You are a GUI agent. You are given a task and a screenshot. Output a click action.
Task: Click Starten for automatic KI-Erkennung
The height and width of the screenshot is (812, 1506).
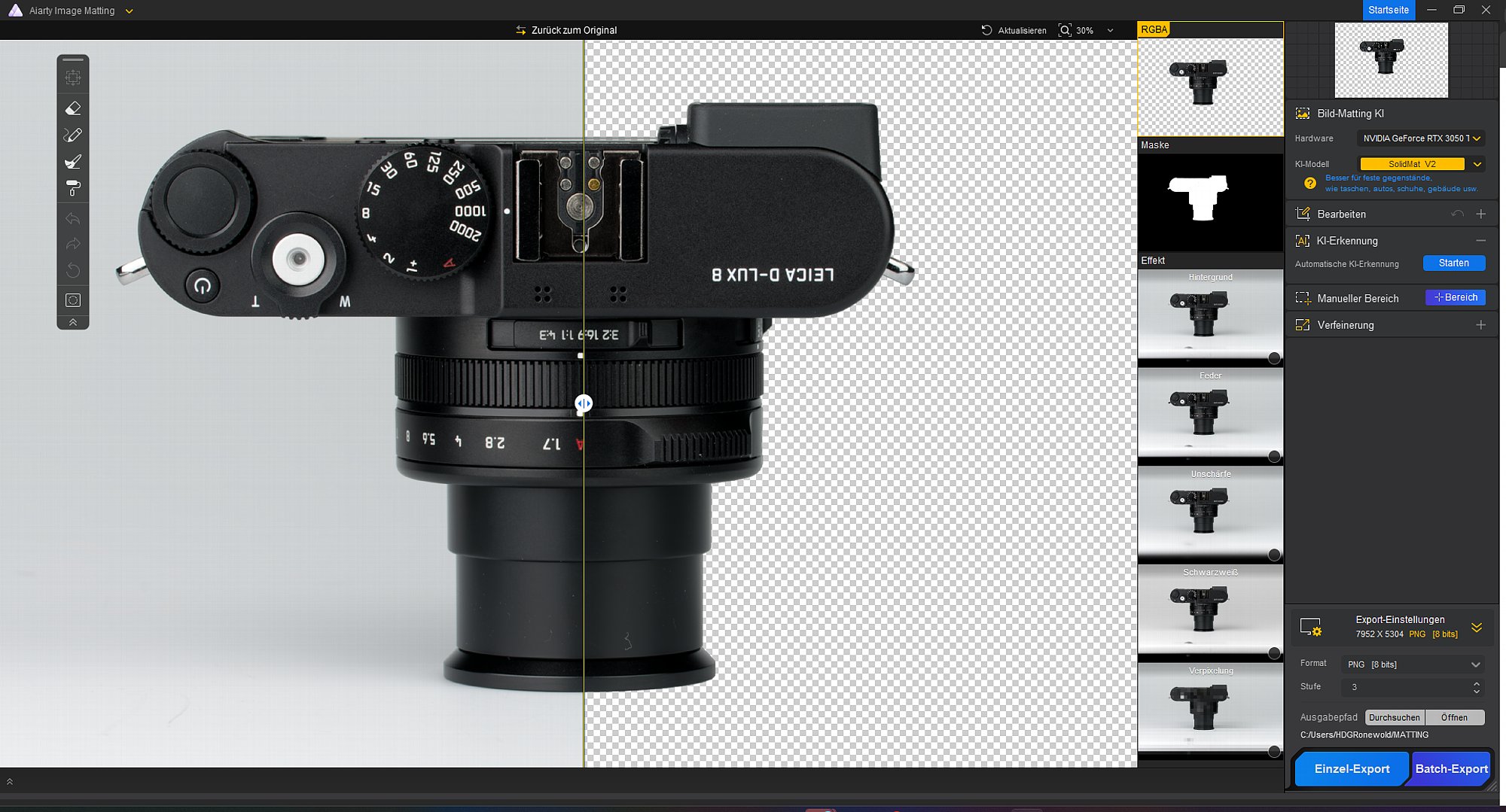(1454, 263)
